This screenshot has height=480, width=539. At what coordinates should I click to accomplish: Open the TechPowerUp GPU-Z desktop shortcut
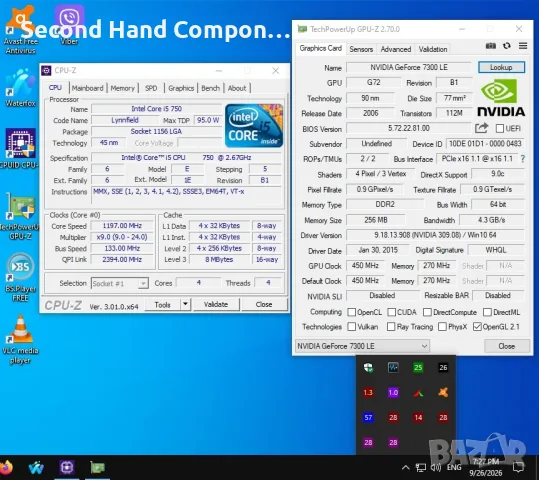20,217
